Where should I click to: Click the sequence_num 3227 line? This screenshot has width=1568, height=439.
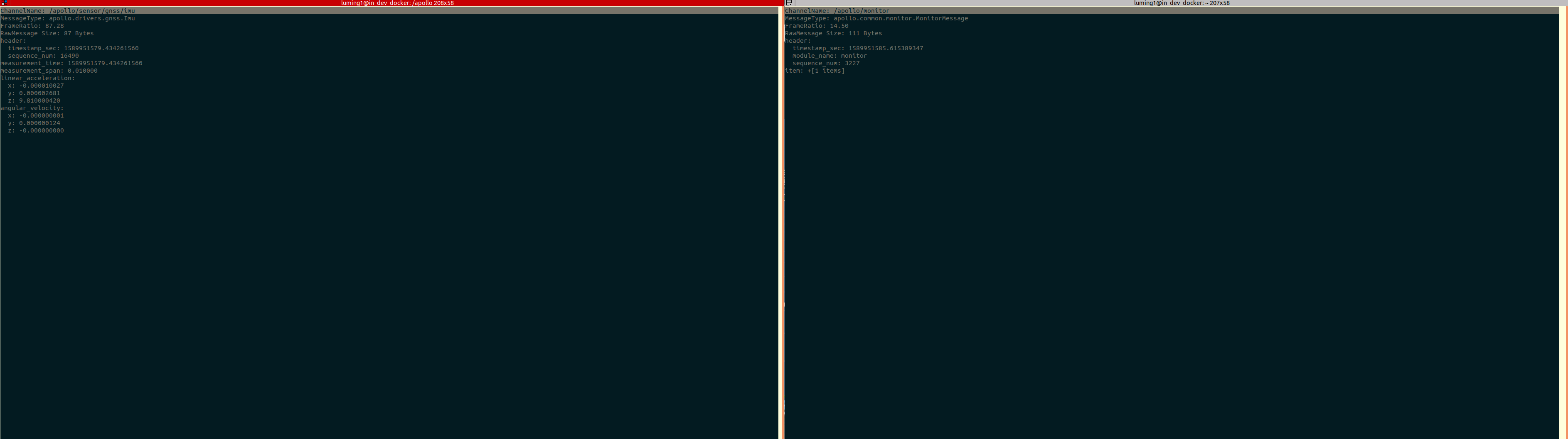pos(826,63)
